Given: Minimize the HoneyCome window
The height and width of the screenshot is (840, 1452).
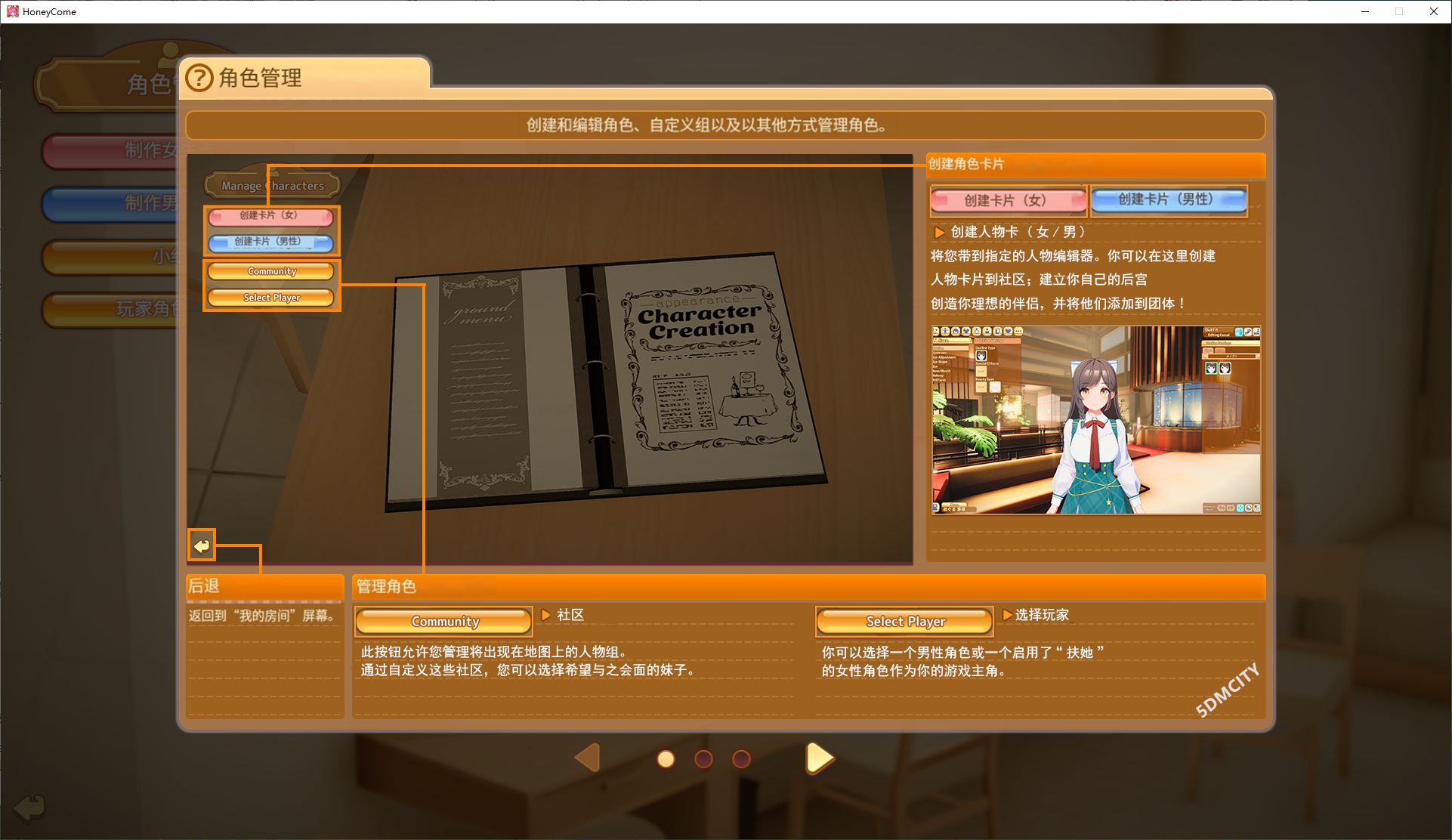Looking at the screenshot, I should 1365,11.
